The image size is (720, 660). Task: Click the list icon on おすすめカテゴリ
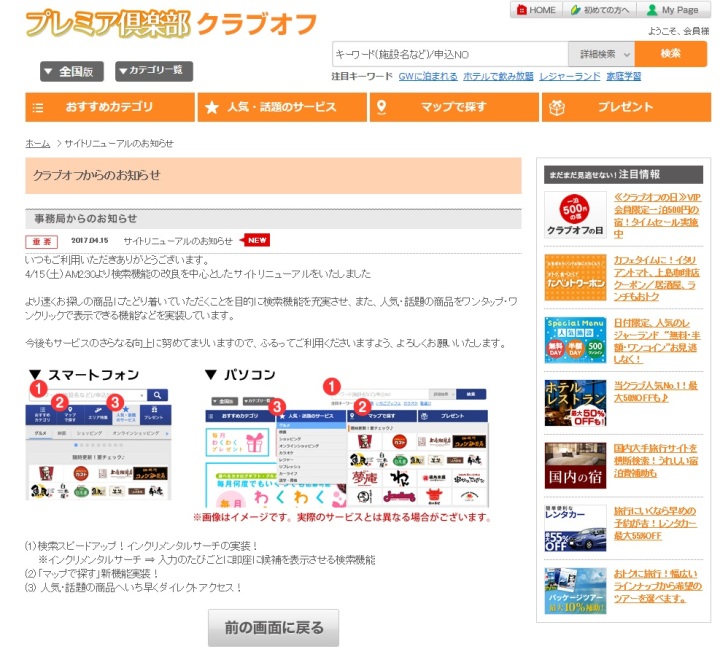coord(38,108)
